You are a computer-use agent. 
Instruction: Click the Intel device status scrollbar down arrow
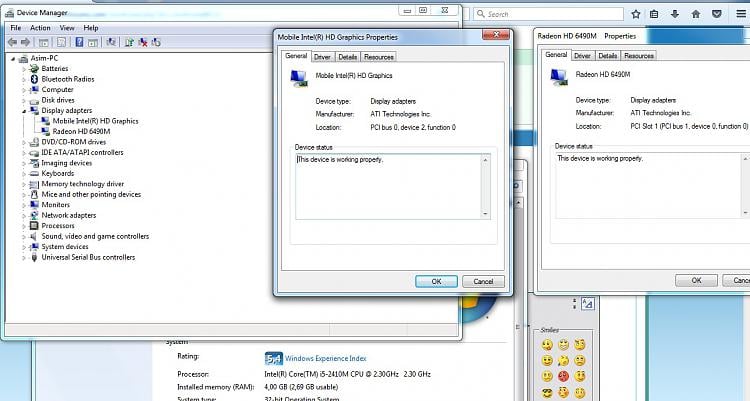click(x=485, y=214)
